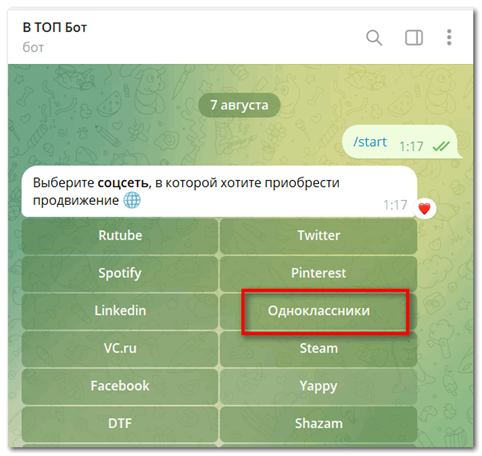Open В ТОП Бот profile from header title

click(55, 28)
